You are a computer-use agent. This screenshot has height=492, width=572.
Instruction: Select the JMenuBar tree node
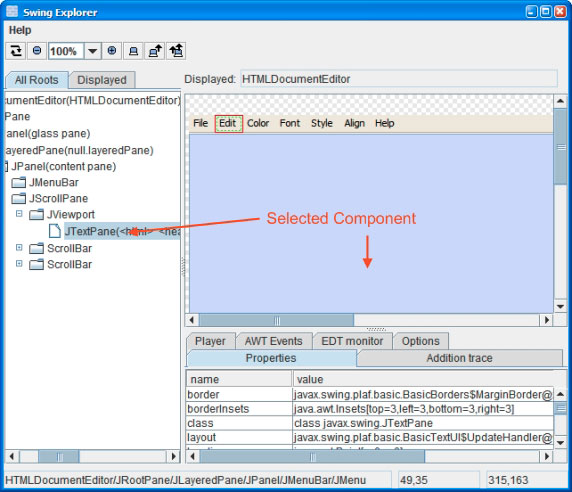point(54,182)
